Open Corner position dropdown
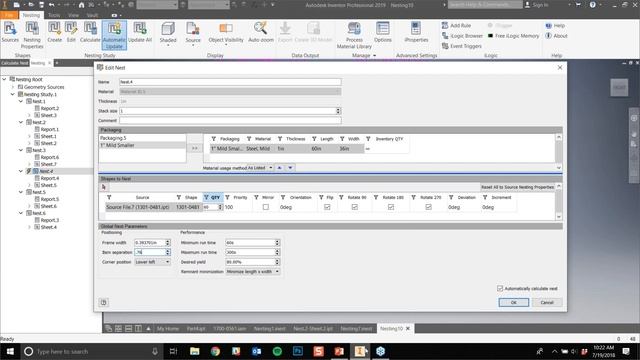The height and width of the screenshot is (360, 640). 152,262
